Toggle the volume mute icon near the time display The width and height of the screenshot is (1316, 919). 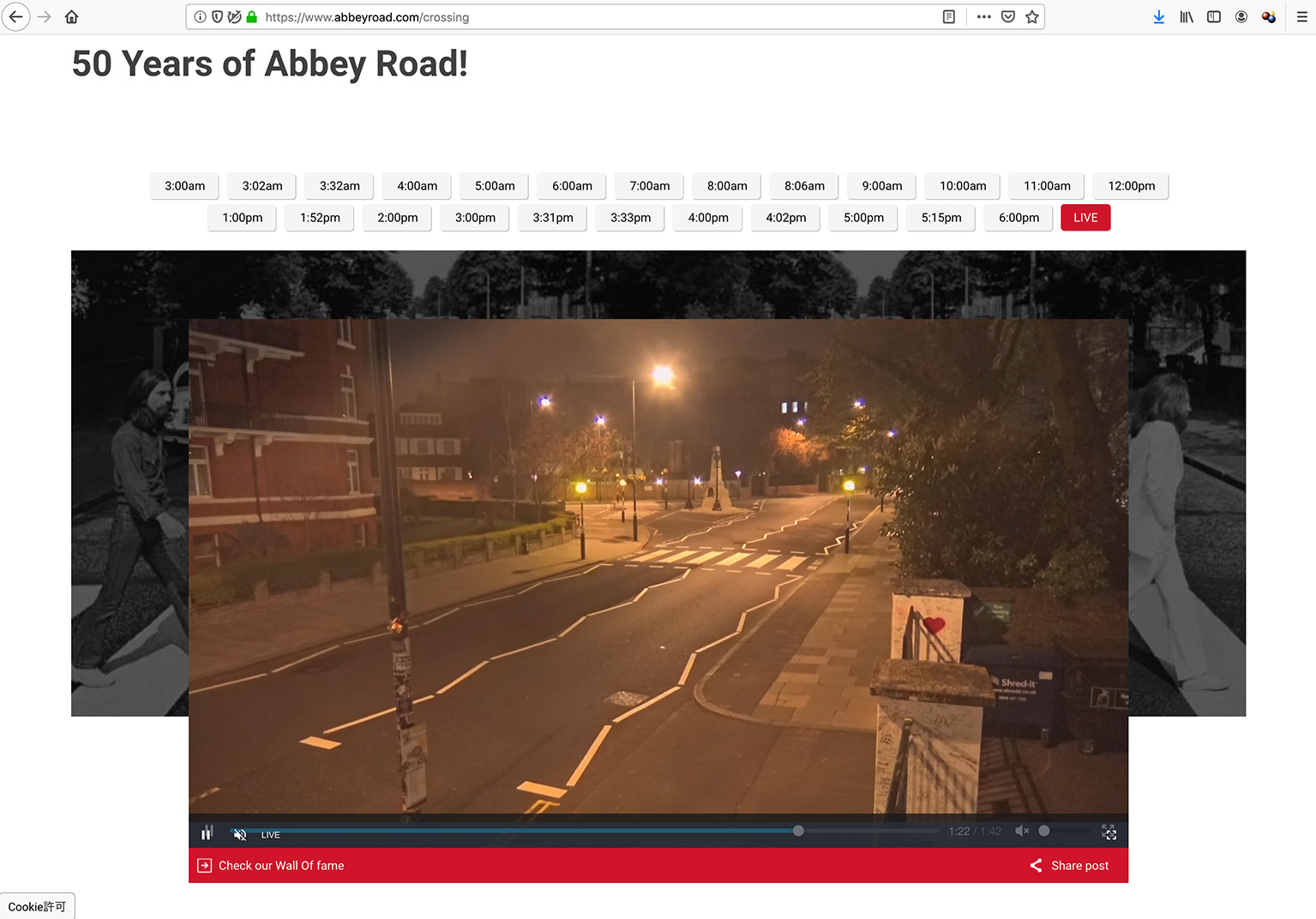(1022, 831)
